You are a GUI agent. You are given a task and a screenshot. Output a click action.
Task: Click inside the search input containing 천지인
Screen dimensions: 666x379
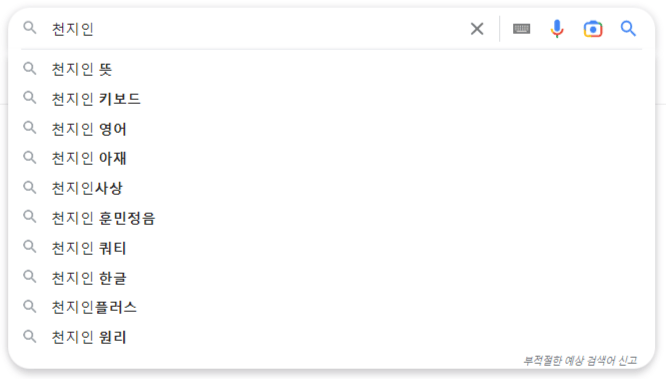pyautogui.click(x=255, y=29)
